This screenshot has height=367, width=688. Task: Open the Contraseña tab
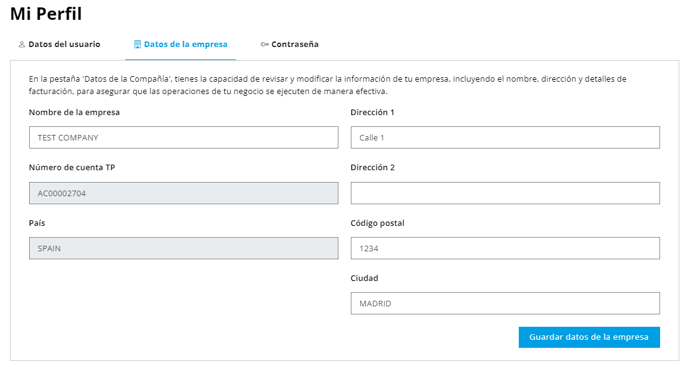click(x=290, y=44)
